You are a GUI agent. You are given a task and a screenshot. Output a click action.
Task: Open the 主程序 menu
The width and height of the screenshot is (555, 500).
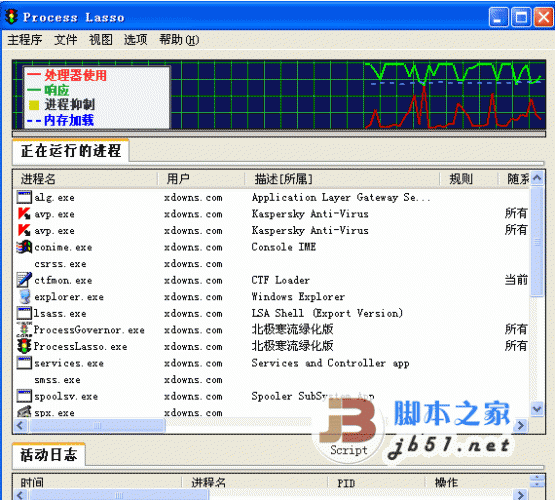point(25,40)
